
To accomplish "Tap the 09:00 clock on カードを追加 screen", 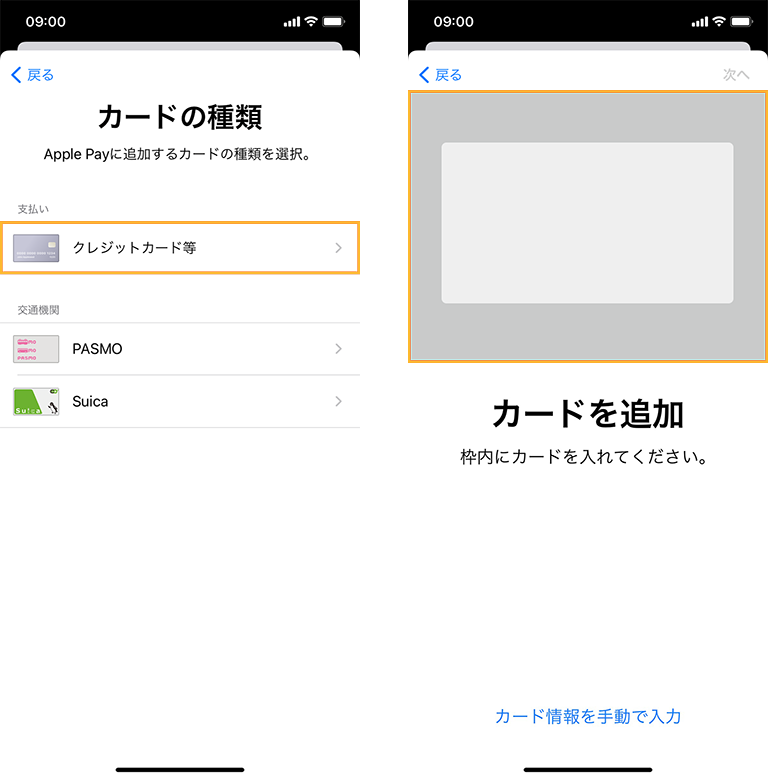I will pos(453,21).
